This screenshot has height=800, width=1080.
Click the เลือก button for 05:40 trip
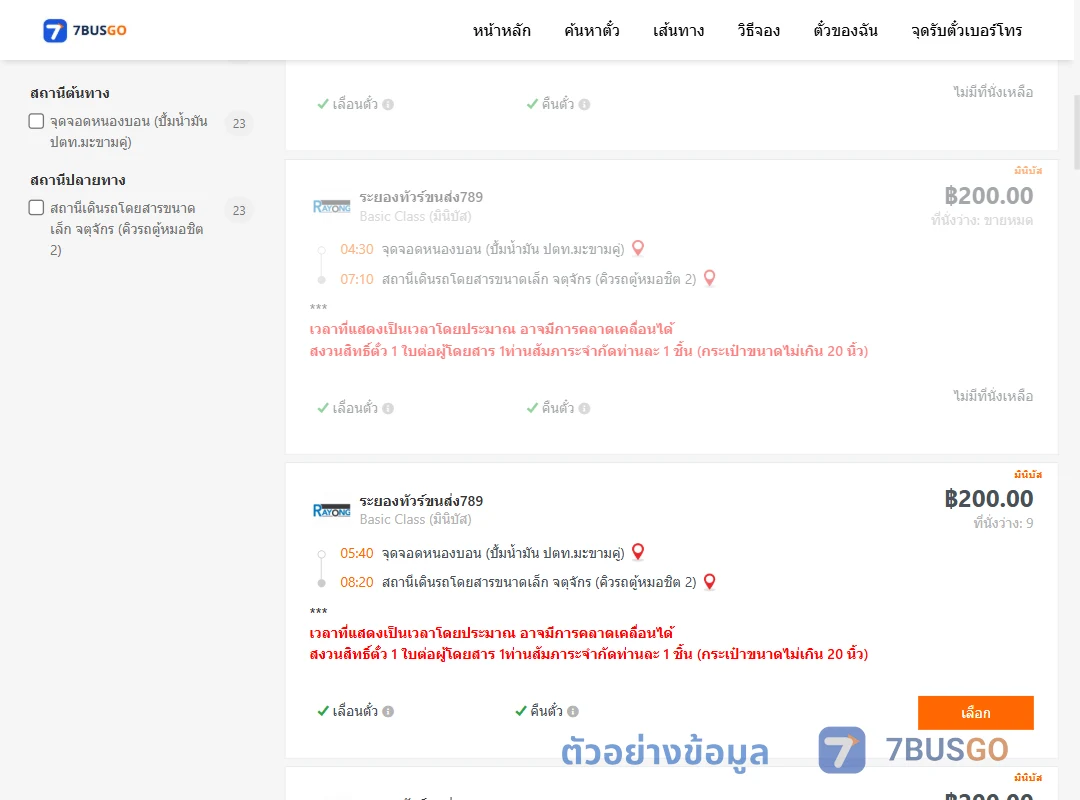(x=975, y=712)
